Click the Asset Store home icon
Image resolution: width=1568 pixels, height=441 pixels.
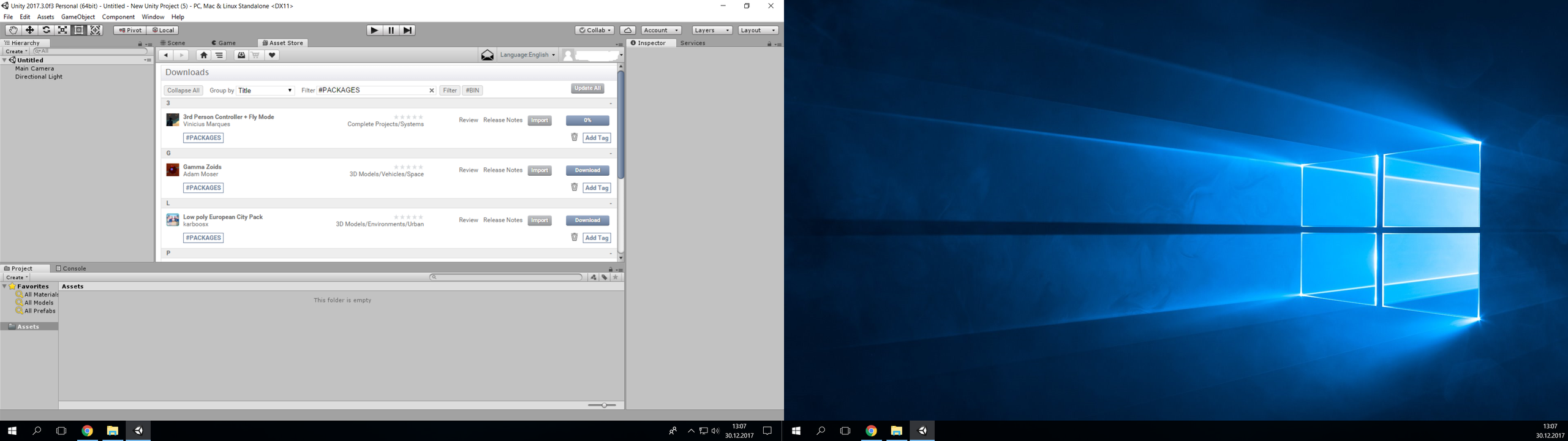point(204,55)
